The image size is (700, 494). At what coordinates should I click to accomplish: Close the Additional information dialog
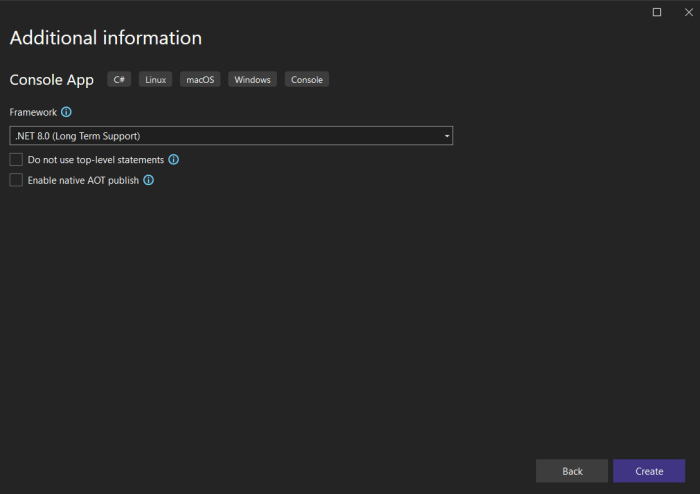(689, 12)
